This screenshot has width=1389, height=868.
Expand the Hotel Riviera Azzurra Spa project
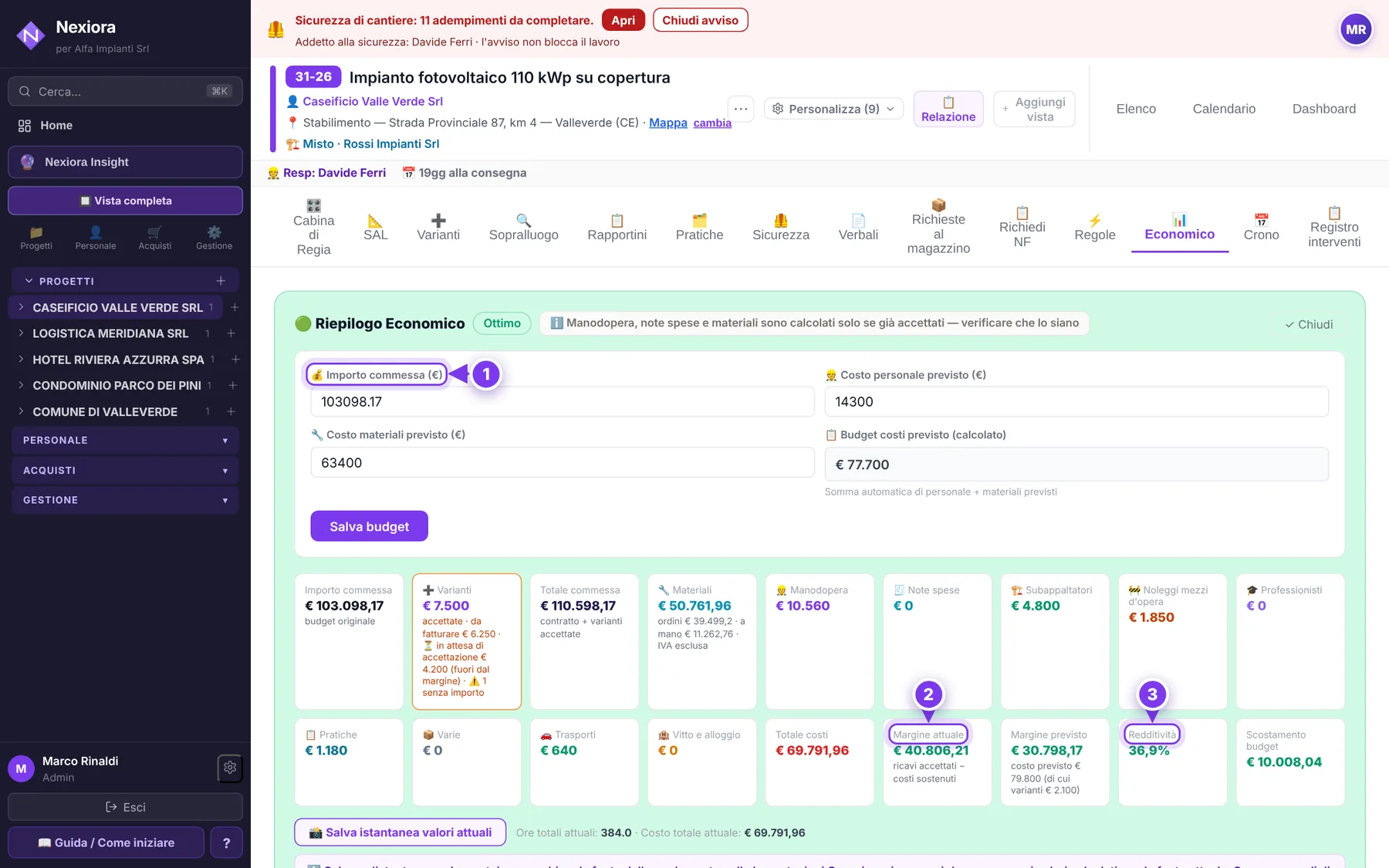point(21,360)
